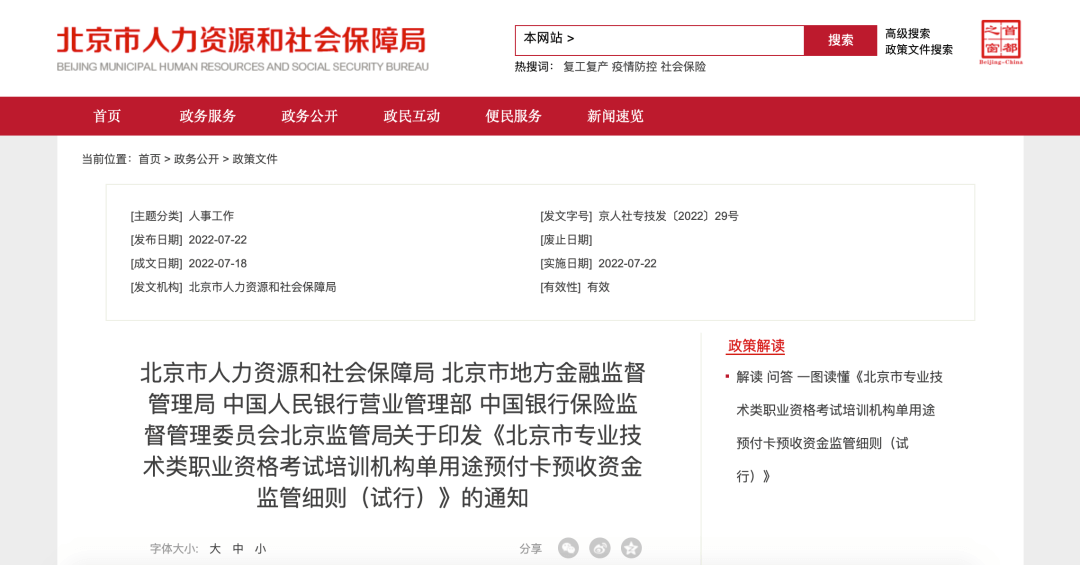Click validity status 有效

pos(599,287)
